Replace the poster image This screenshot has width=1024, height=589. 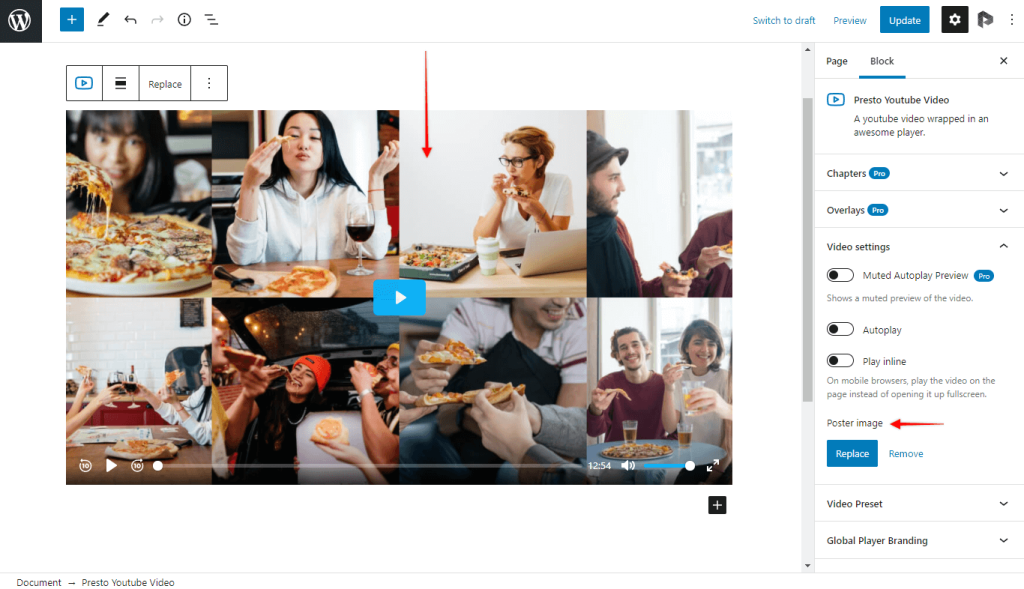pyautogui.click(x=852, y=453)
